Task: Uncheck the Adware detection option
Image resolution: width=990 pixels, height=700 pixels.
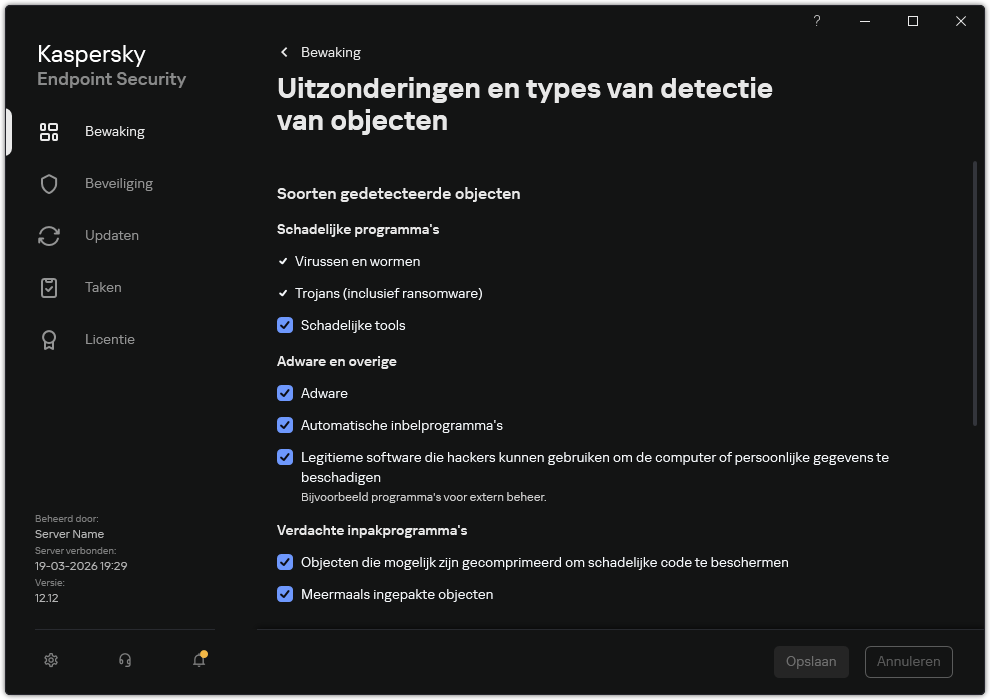Action: point(285,393)
